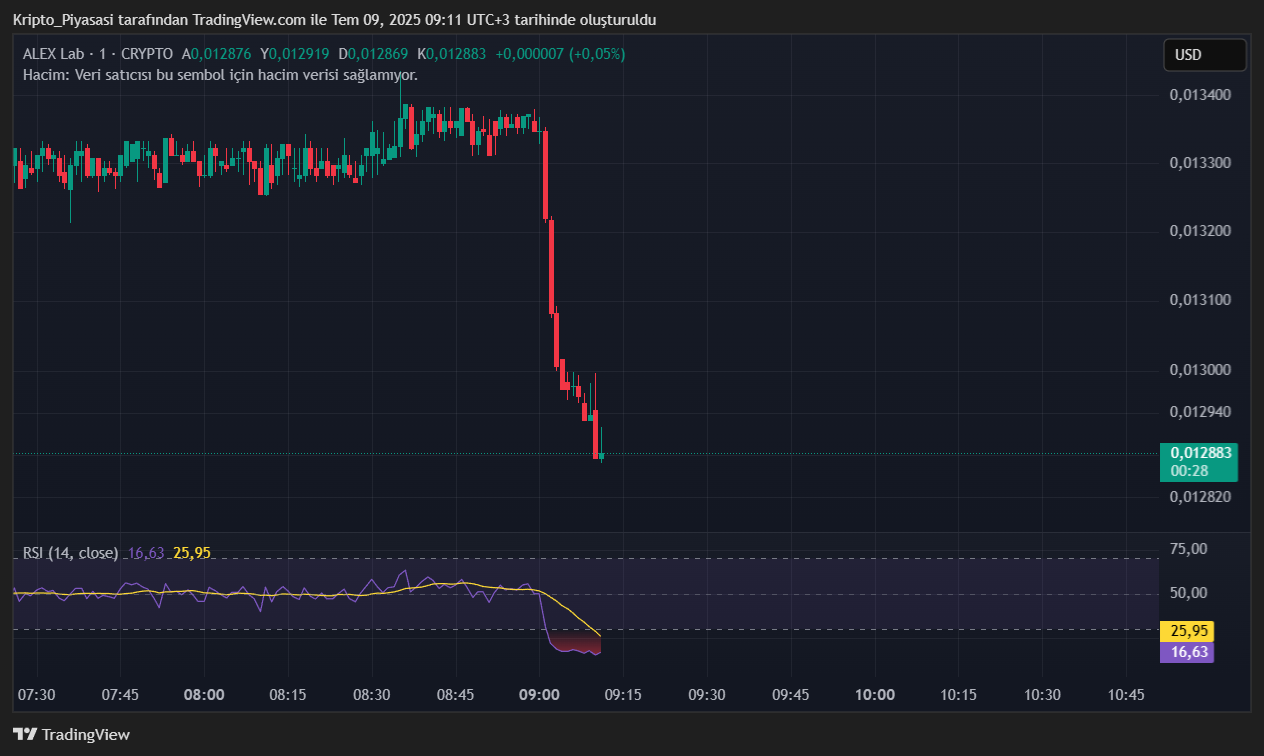
Task: Click the 0,012820 price axis label
Action: [1199, 497]
